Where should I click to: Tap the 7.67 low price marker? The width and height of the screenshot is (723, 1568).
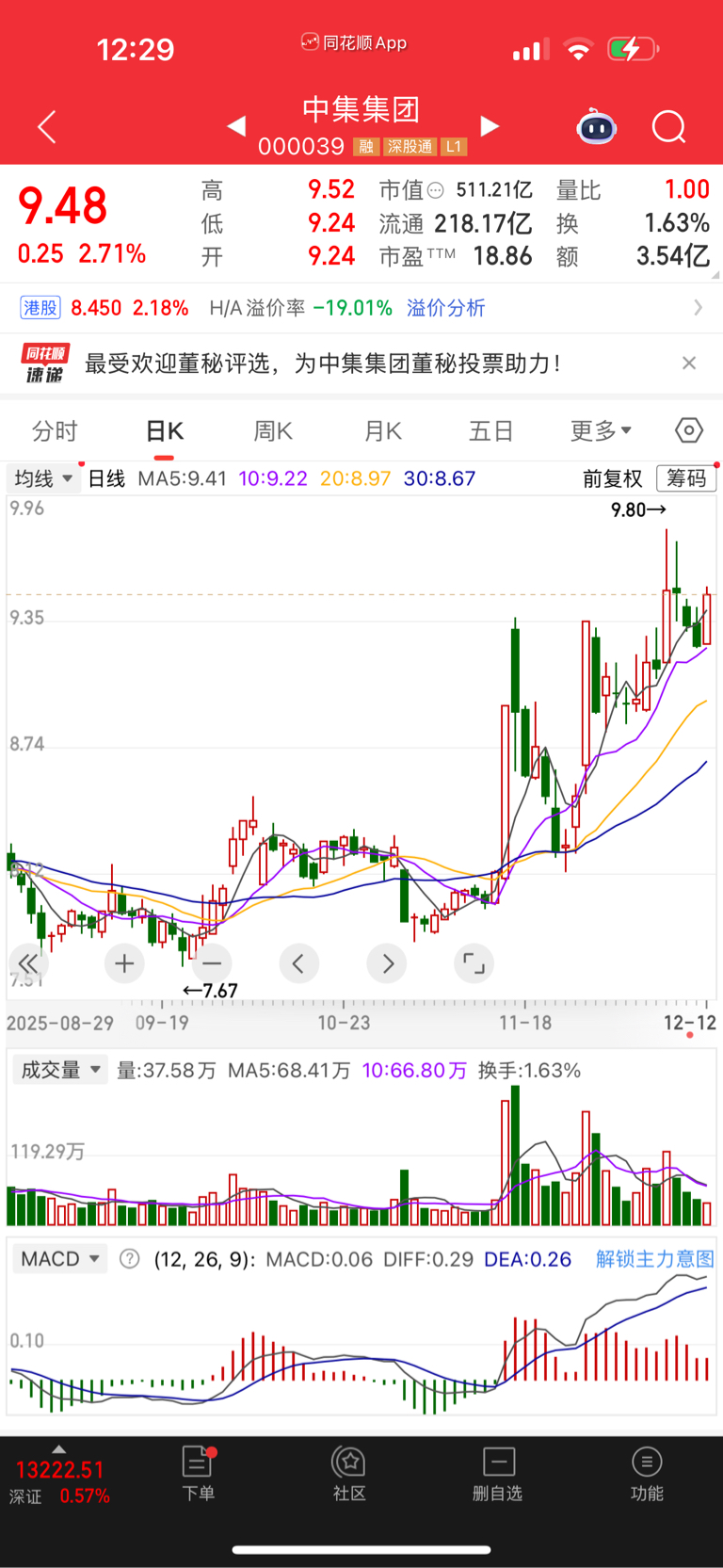(210, 991)
